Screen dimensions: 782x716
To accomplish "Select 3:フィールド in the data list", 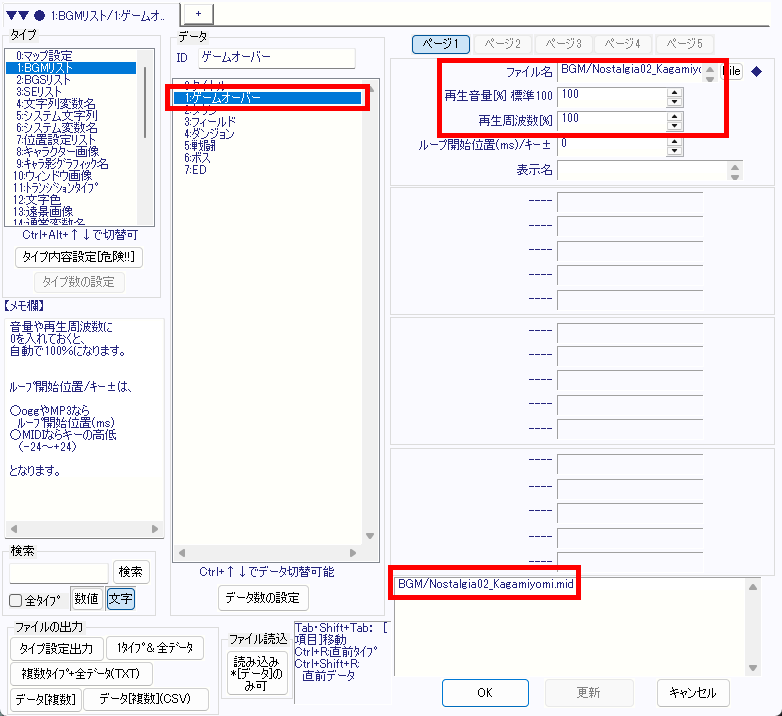I will click(x=209, y=121).
